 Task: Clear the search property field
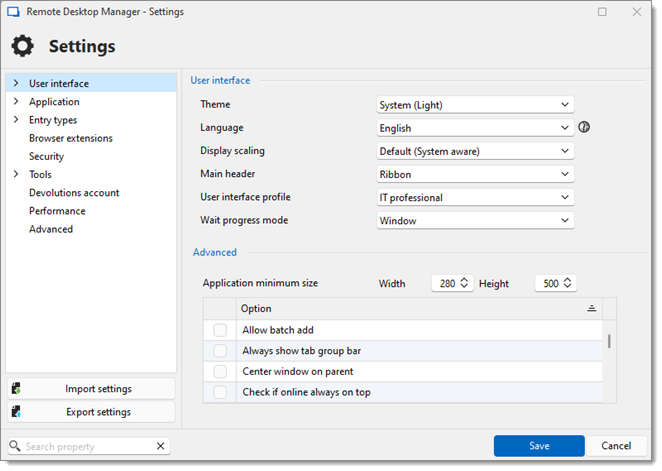pyautogui.click(x=160, y=446)
